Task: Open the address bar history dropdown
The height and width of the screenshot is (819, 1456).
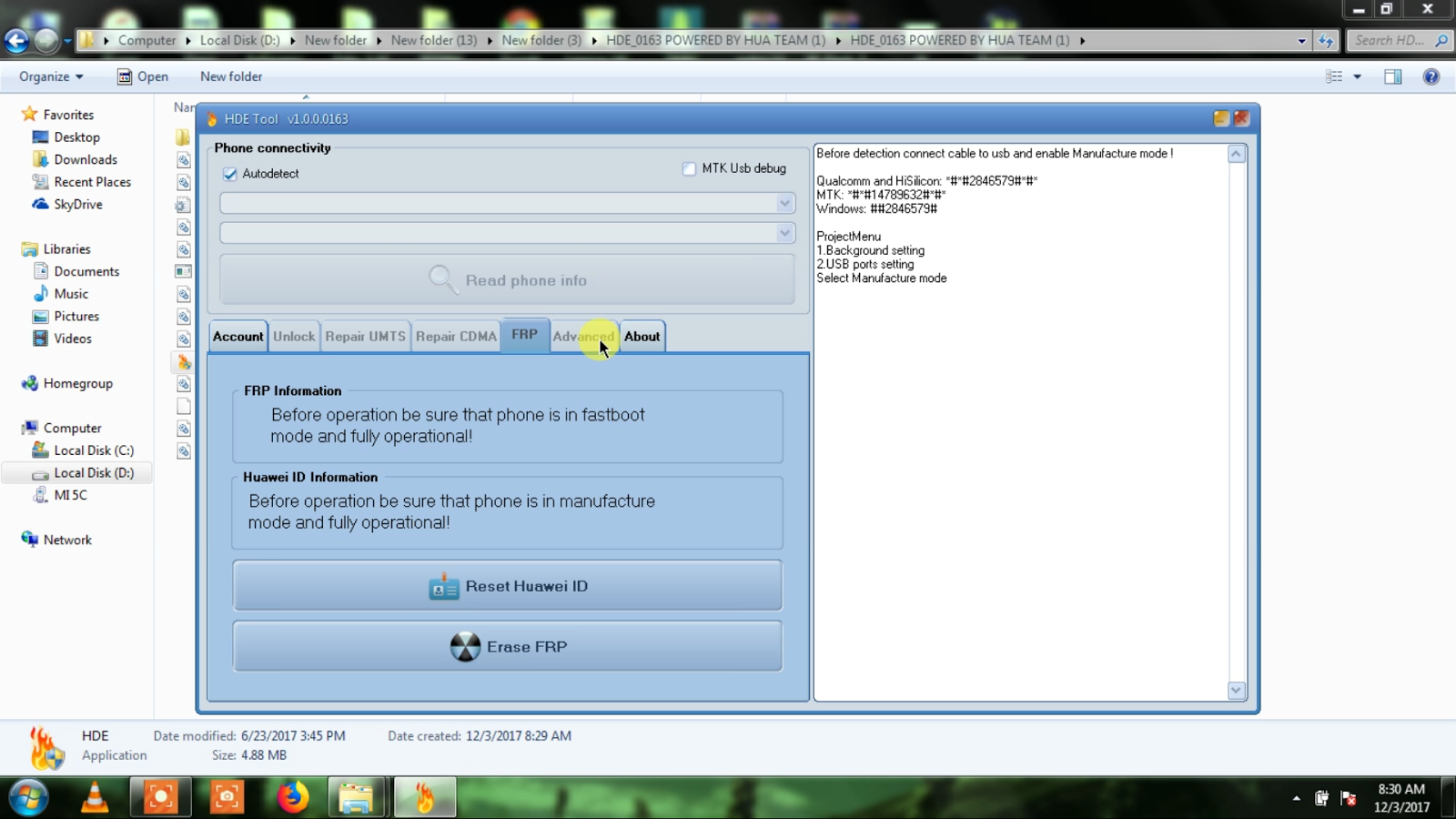Action: point(1301,40)
